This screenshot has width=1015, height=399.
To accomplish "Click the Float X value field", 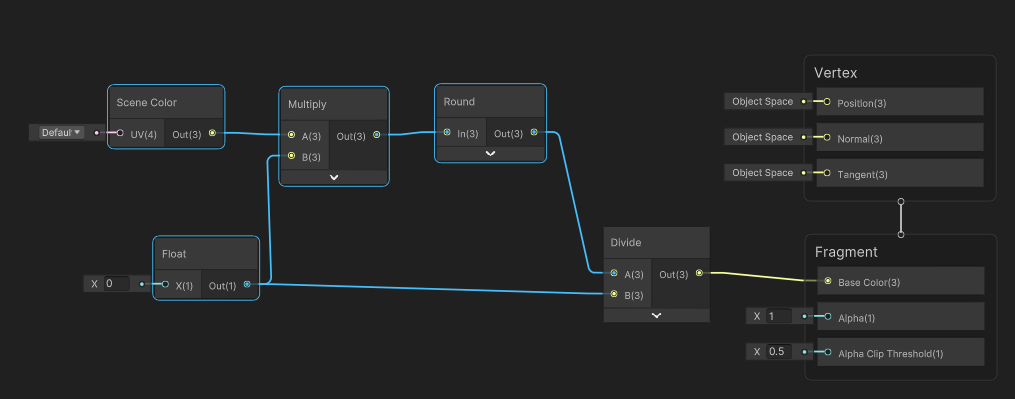I will coord(117,284).
